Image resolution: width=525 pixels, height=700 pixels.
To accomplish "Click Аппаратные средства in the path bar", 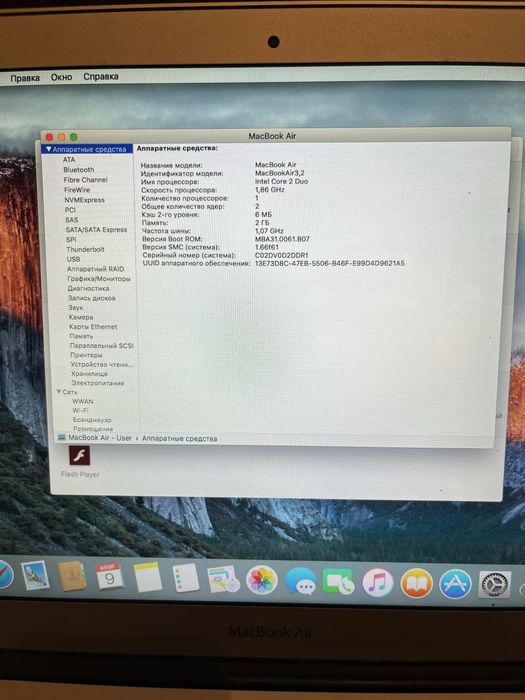I will tap(179, 439).
